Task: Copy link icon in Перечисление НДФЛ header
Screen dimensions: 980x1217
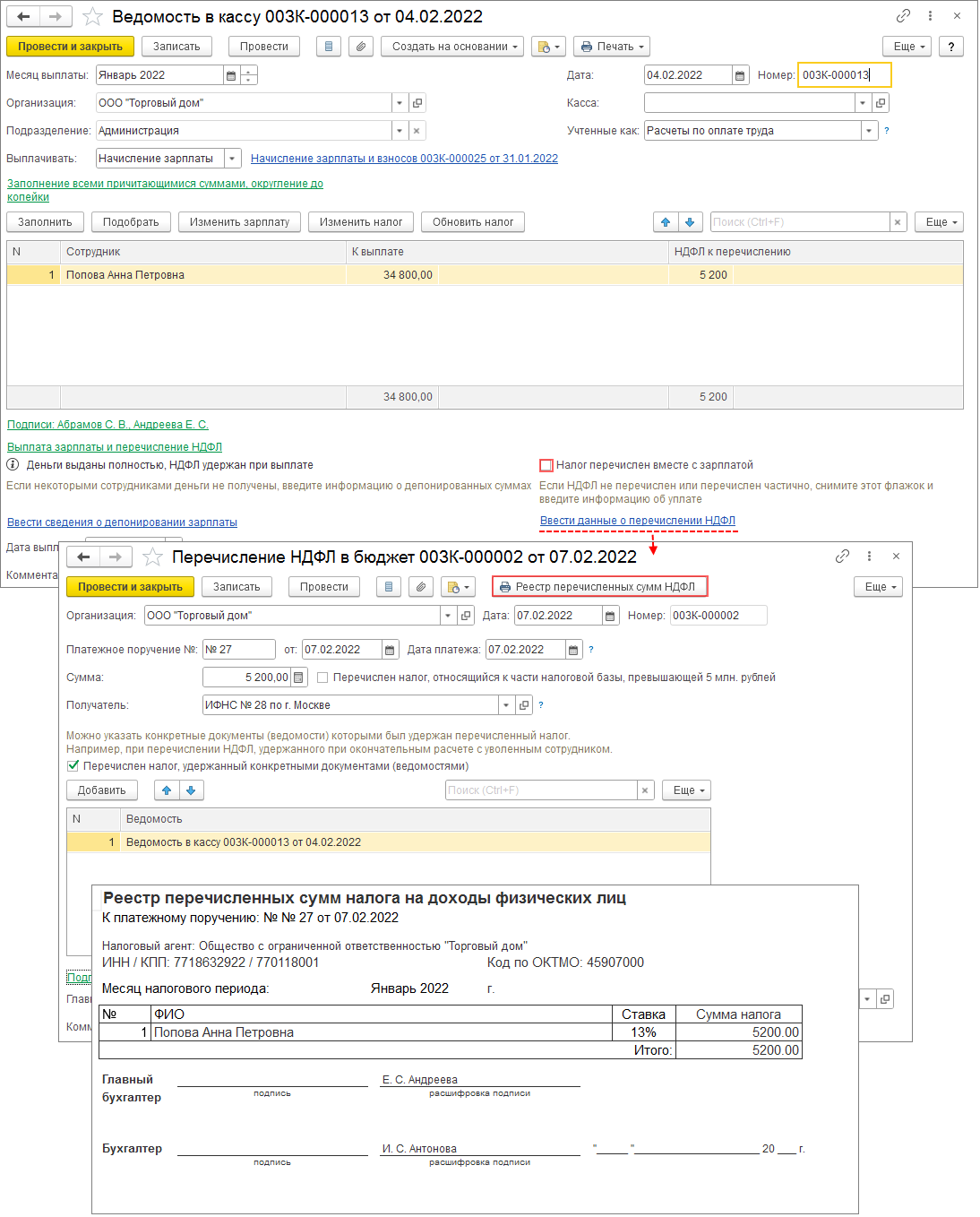Action: pyautogui.click(x=842, y=557)
